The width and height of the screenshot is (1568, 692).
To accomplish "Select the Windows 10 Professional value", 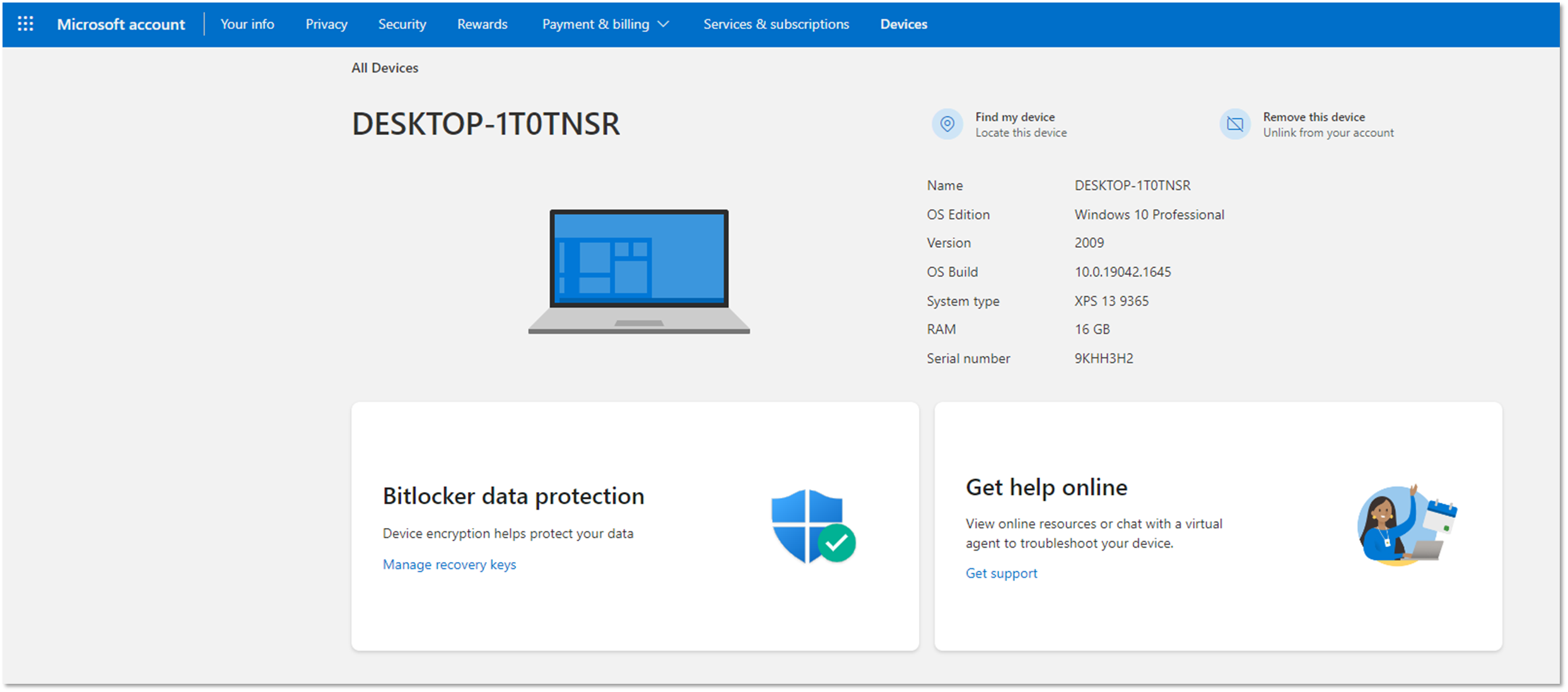I will pyautogui.click(x=1149, y=214).
